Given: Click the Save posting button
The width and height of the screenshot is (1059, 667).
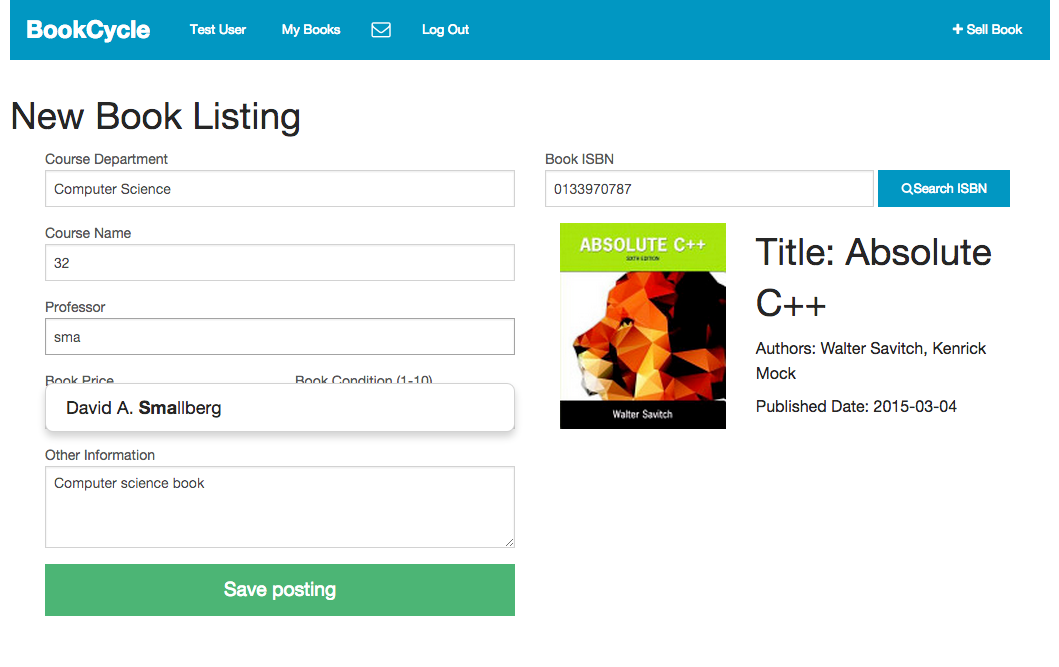Looking at the screenshot, I should coord(280,590).
